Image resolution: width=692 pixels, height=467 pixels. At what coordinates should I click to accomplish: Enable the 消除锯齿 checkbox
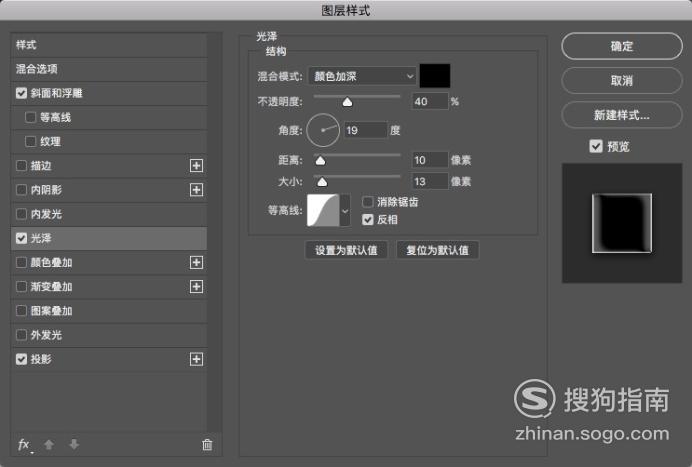368,202
